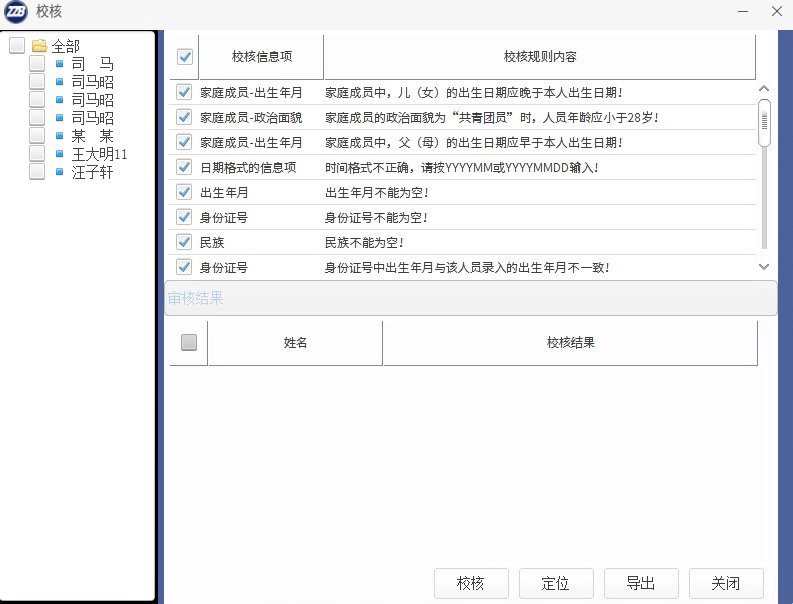Click rule text 出生年月不能为空！

pos(377,192)
